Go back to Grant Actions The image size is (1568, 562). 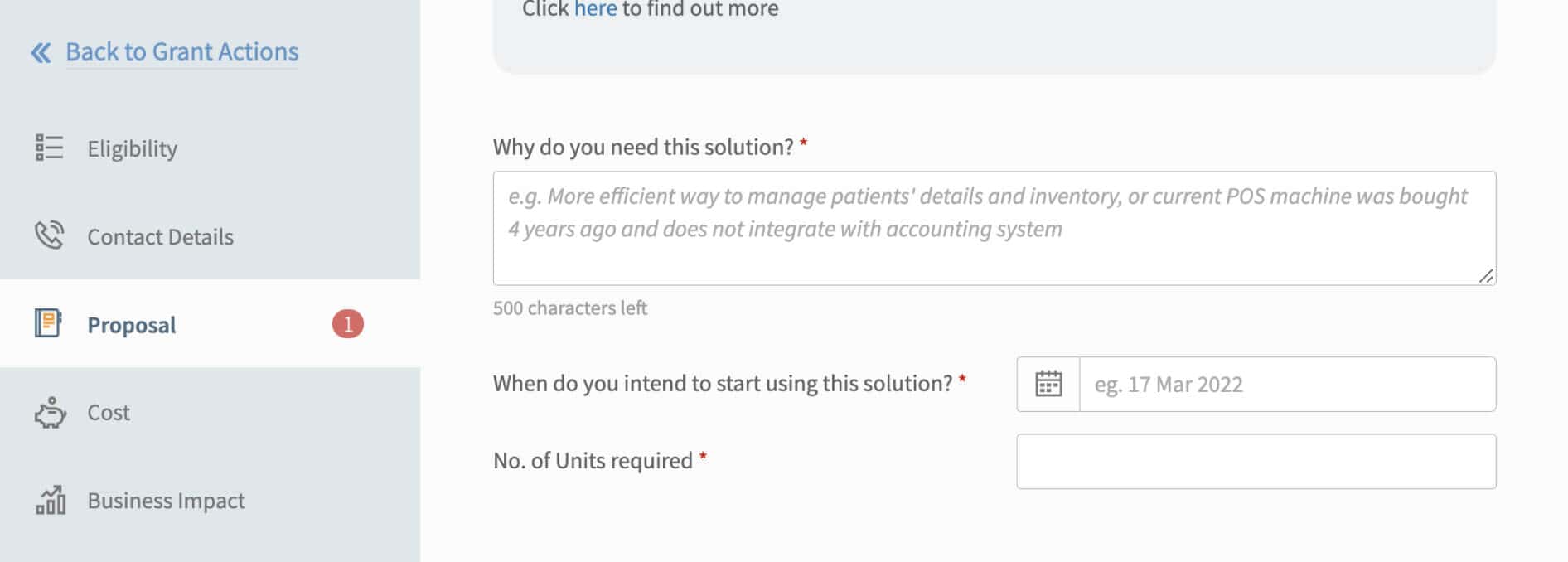182,52
